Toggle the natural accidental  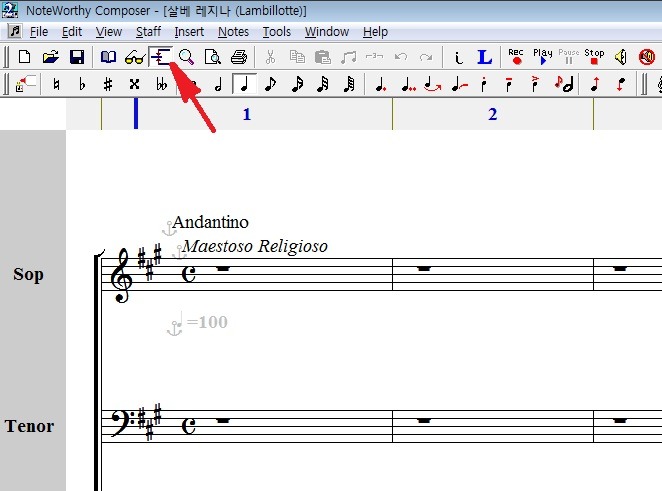tap(56, 84)
